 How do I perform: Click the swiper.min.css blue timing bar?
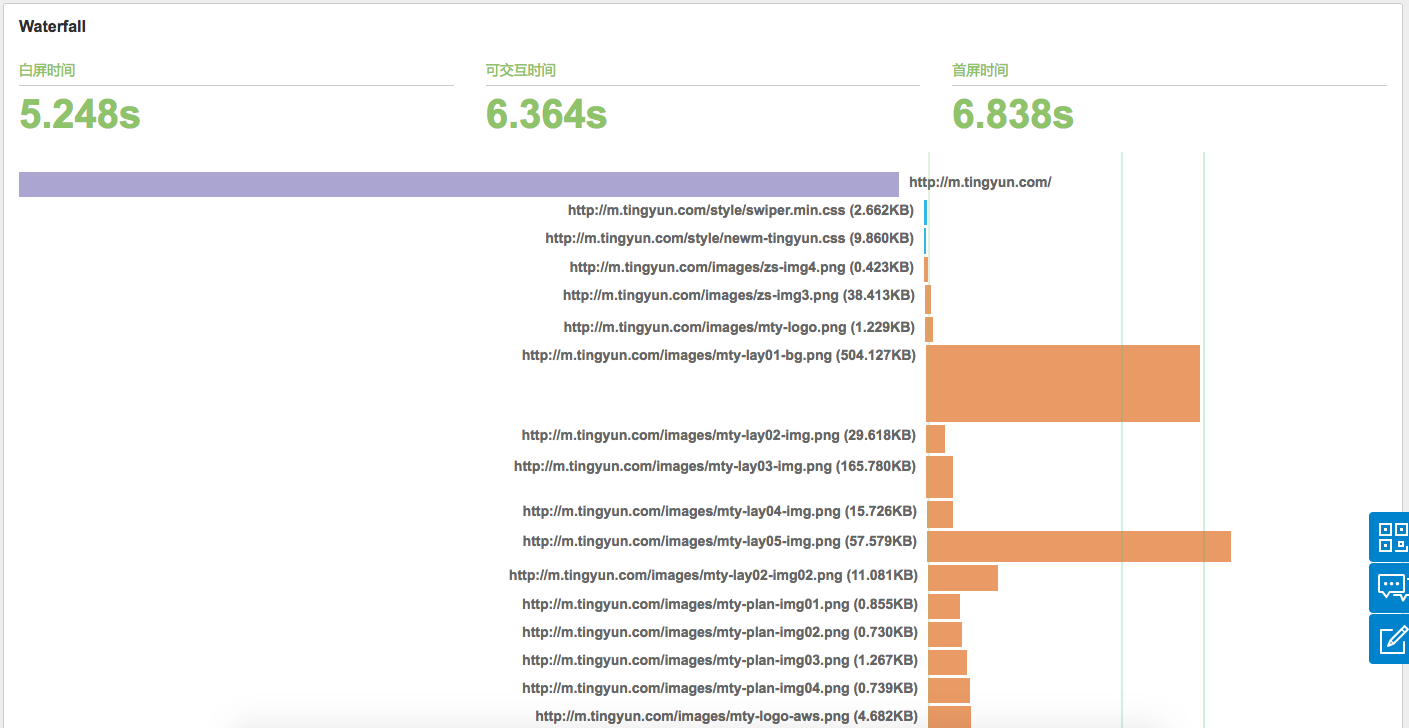click(926, 212)
